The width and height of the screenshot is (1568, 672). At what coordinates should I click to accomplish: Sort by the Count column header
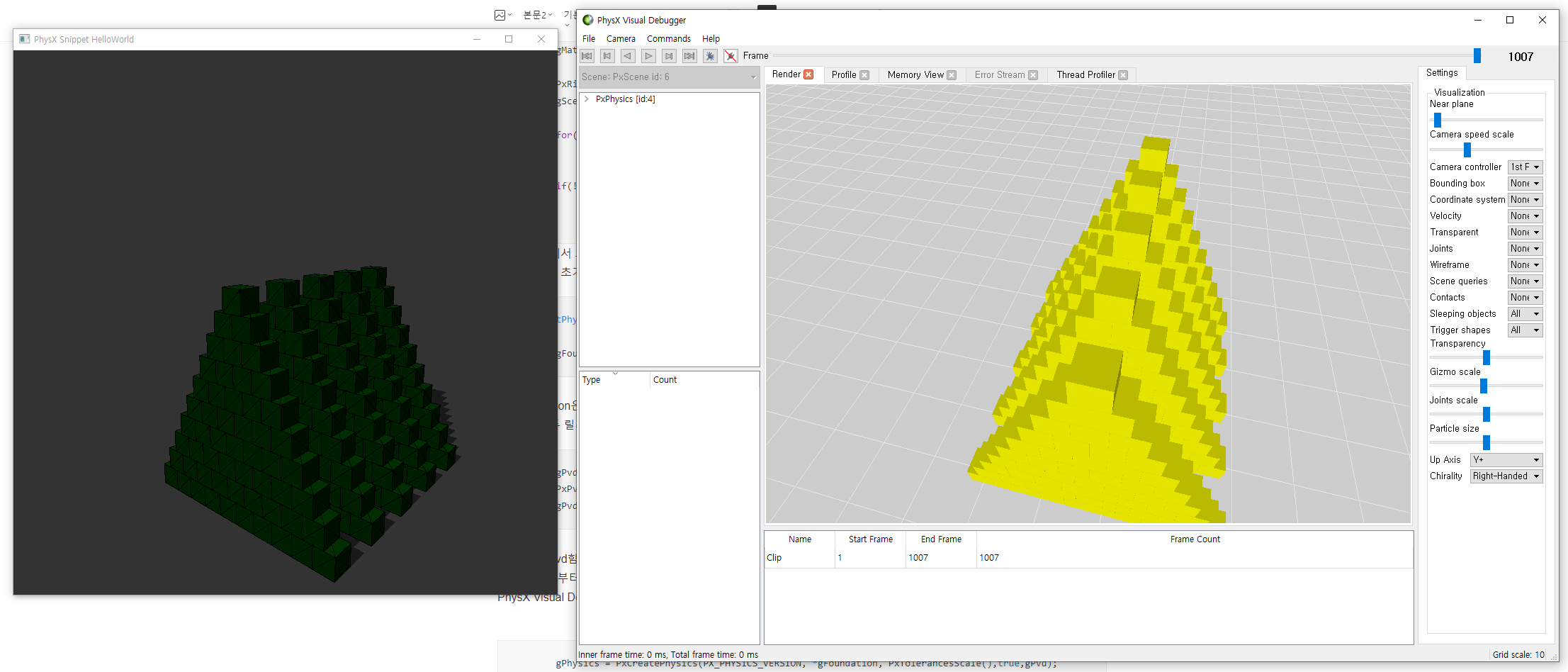[704, 380]
